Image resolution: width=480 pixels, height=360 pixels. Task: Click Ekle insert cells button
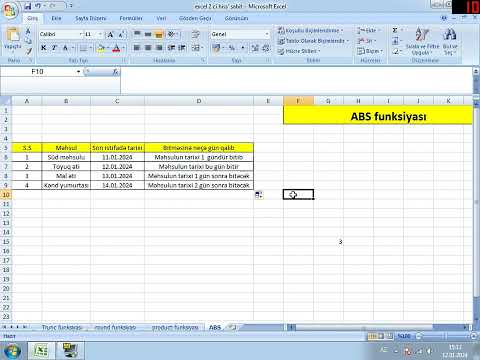[x=369, y=30]
